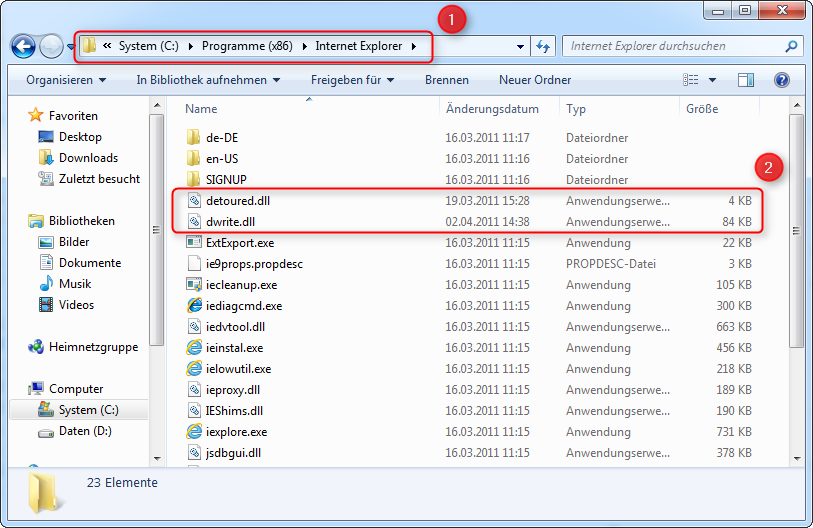Open Zuletzt besucht in navigation pane

click(x=99, y=179)
